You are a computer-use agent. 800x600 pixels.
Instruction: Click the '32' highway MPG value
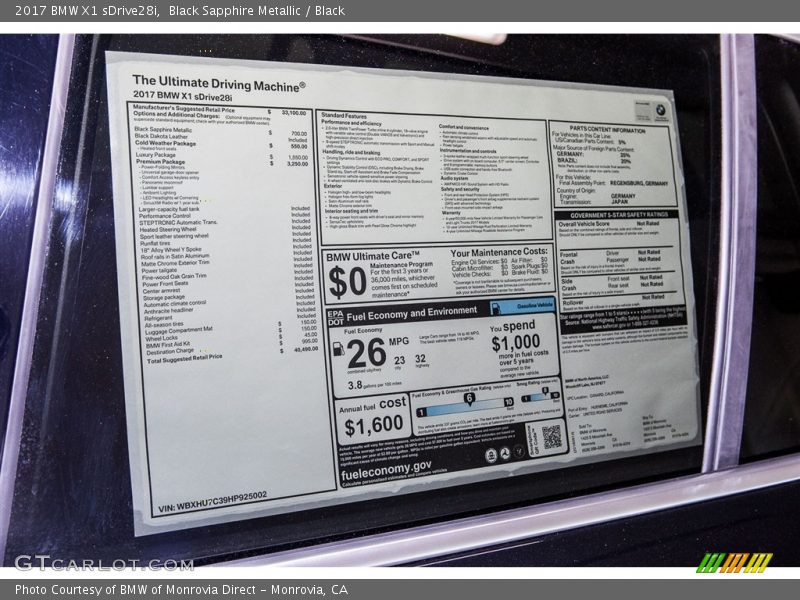pyautogui.click(x=420, y=359)
